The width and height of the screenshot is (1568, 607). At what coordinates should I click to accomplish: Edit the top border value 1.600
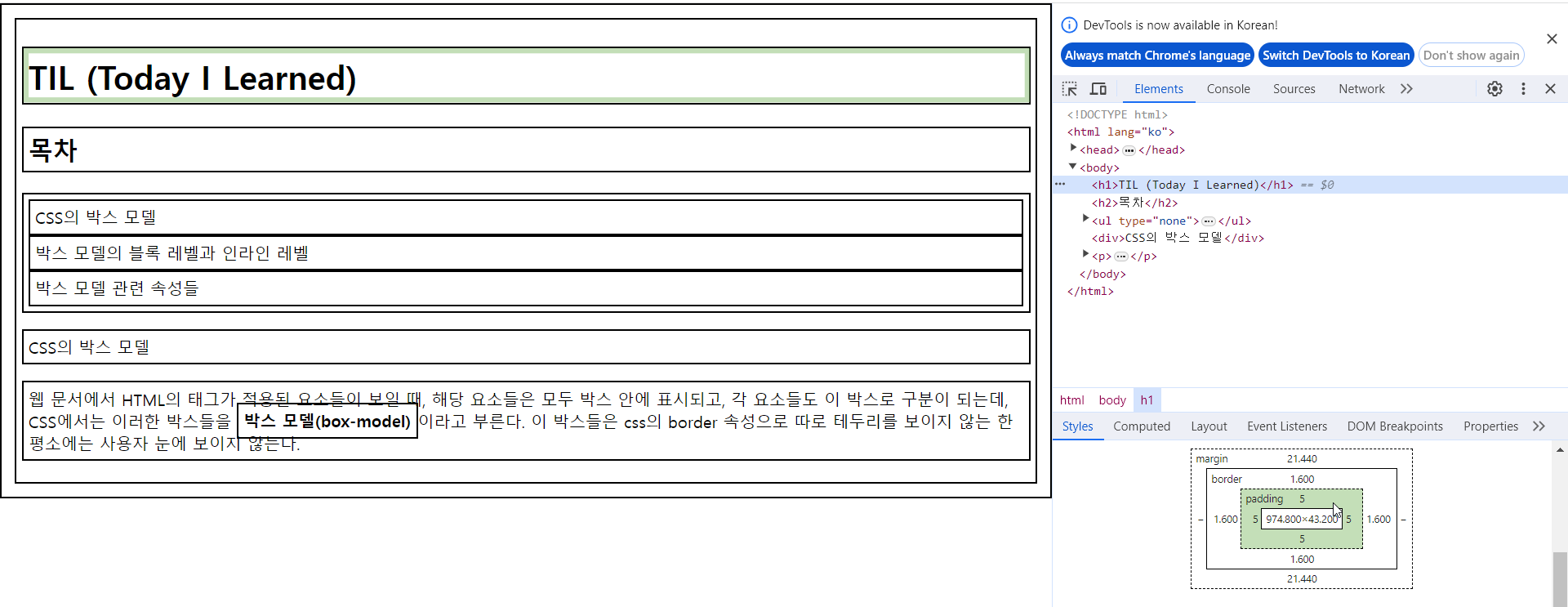[x=1302, y=480]
